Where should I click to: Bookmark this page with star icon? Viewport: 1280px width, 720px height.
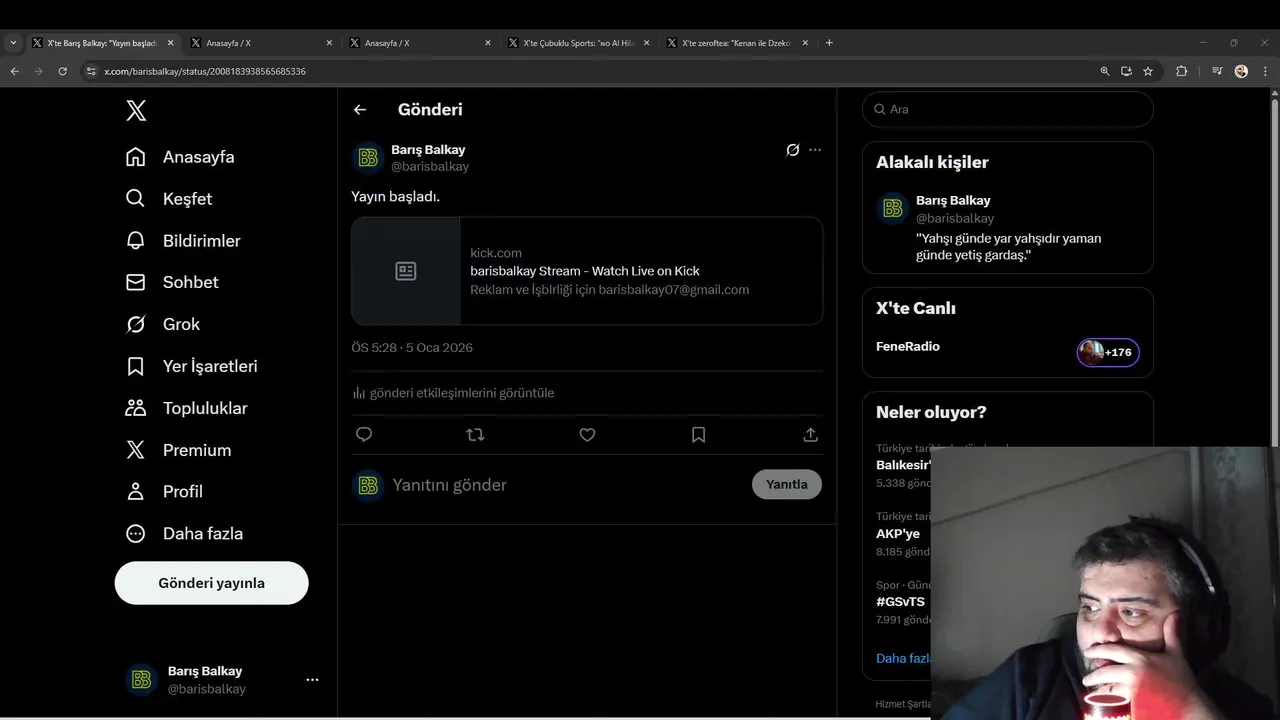pyautogui.click(x=1148, y=71)
